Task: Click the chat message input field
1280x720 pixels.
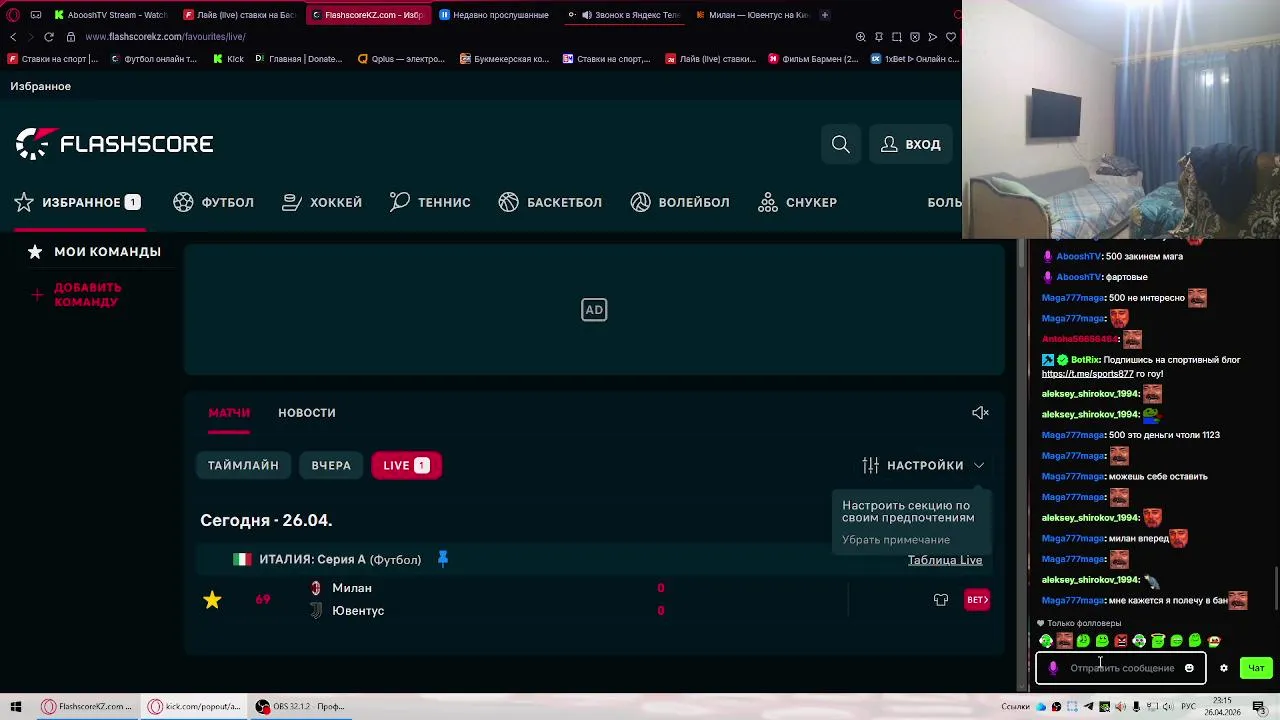Action: [x=1122, y=668]
